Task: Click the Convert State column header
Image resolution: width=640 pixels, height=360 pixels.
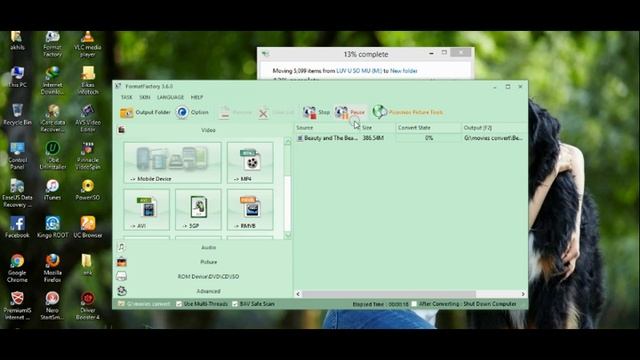Action: [x=428, y=128]
